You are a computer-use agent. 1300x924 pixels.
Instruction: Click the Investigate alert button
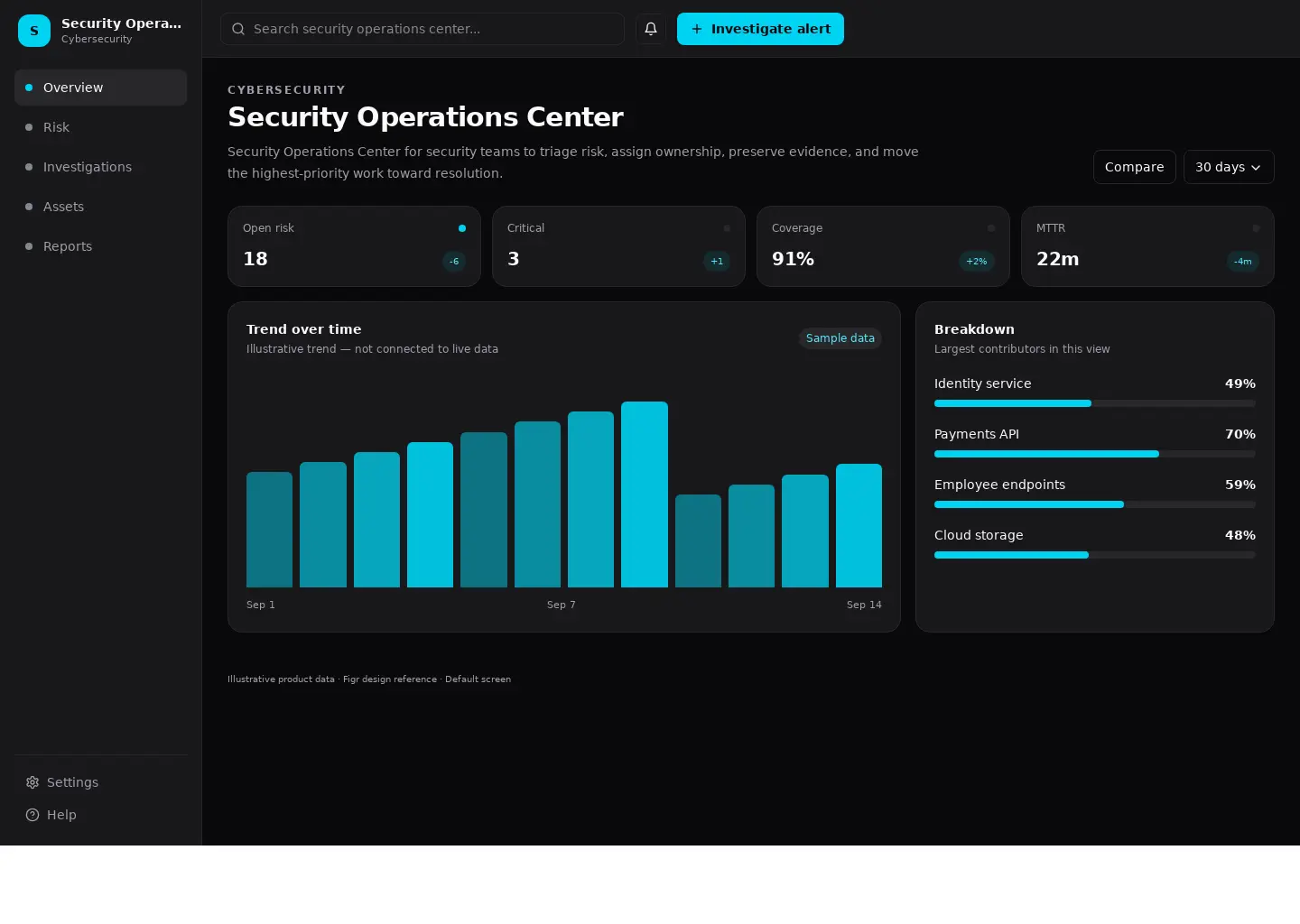click(x=760, y=29)
